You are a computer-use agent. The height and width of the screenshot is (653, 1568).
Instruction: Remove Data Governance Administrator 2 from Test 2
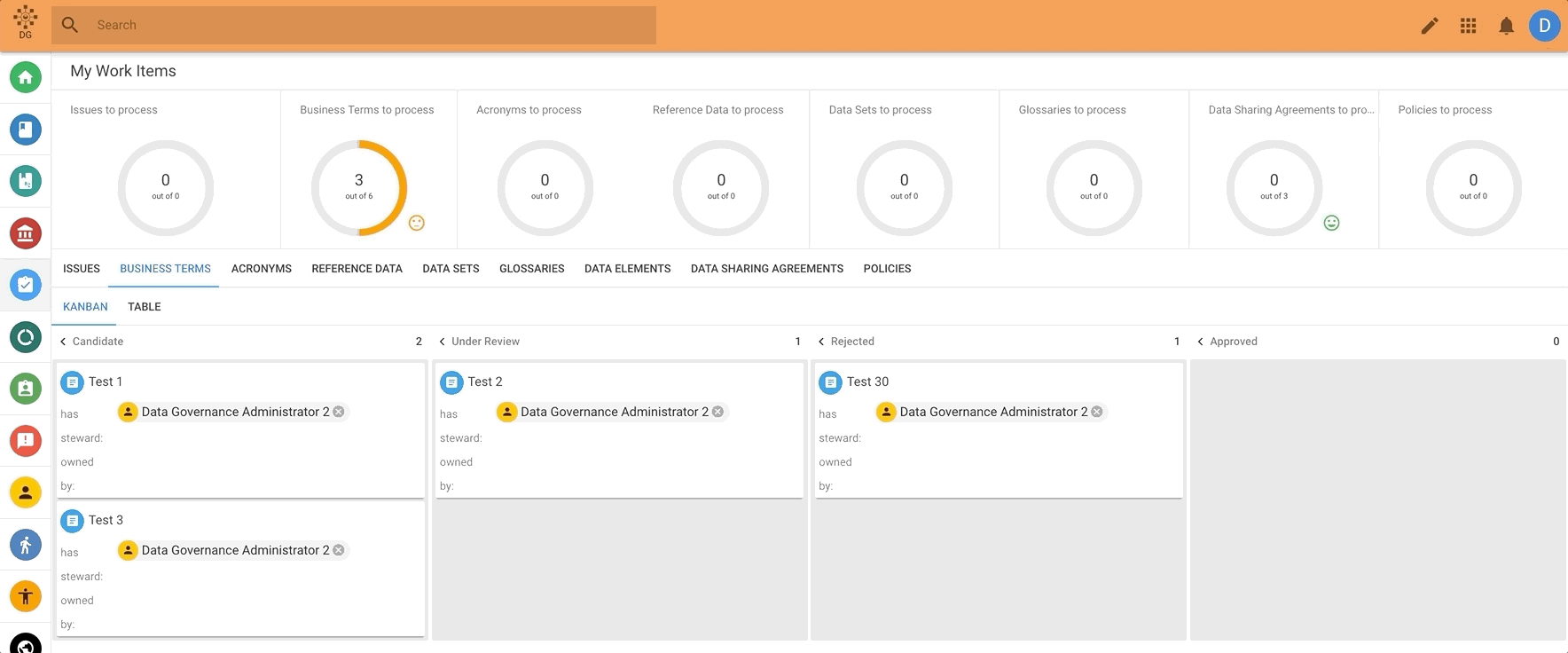pyautogui.click(x=718, y=412)
